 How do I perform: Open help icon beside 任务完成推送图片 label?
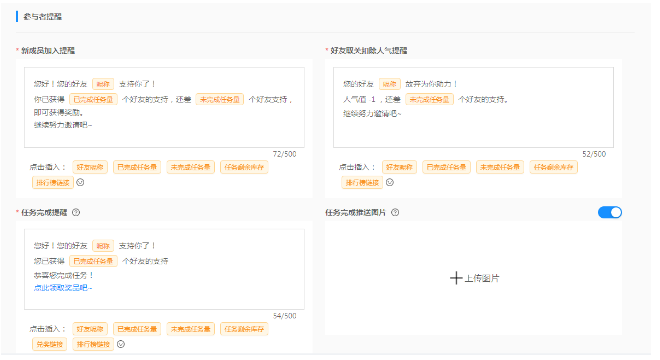395,212
